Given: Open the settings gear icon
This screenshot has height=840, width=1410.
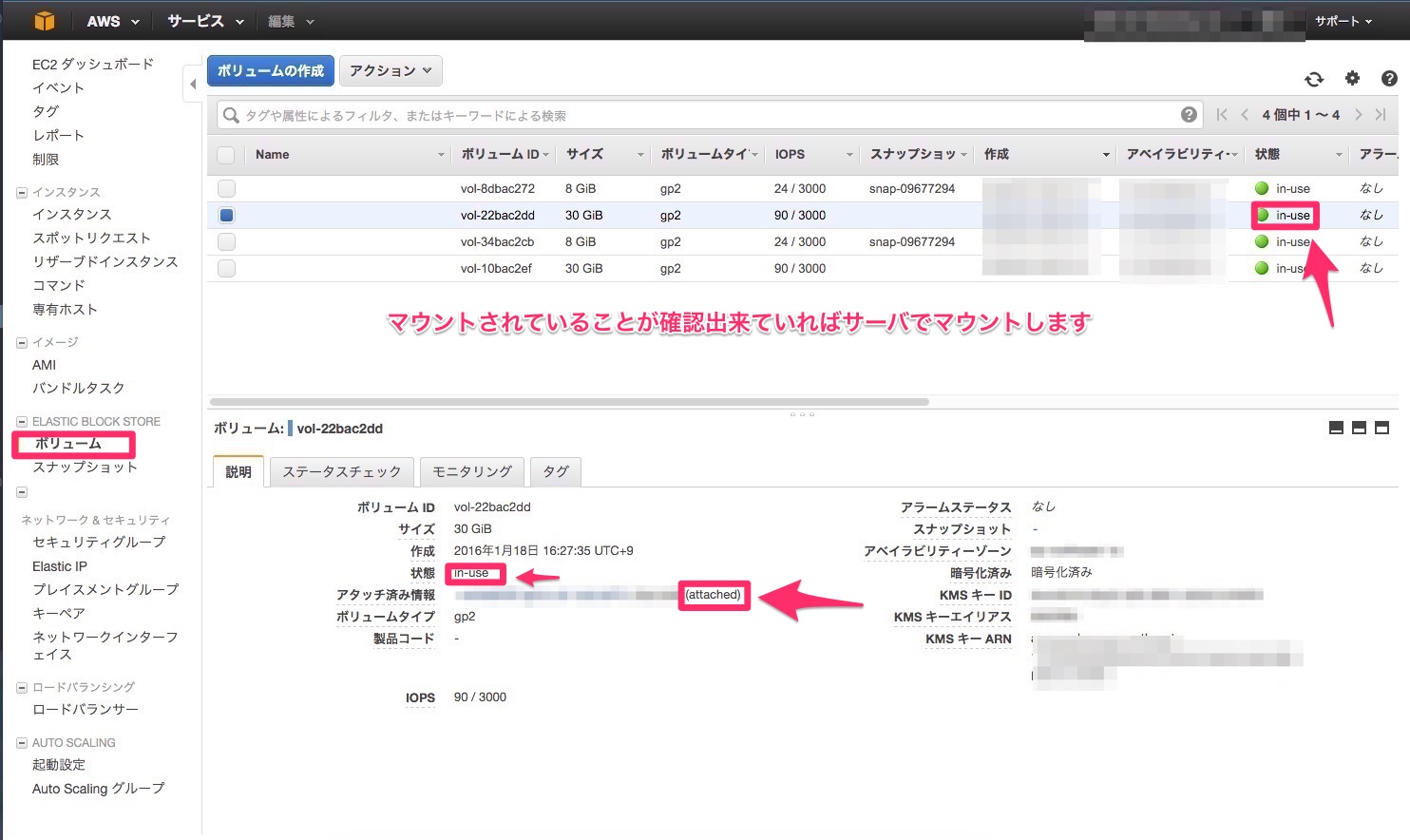Looking at the screenshot, I should coord(1352,79).
